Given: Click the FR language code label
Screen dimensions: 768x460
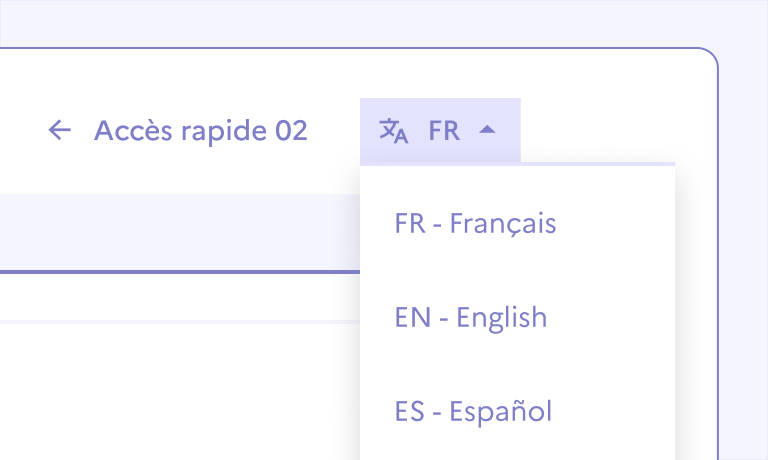Looking at the screenshot, I should tap(443, 130).
